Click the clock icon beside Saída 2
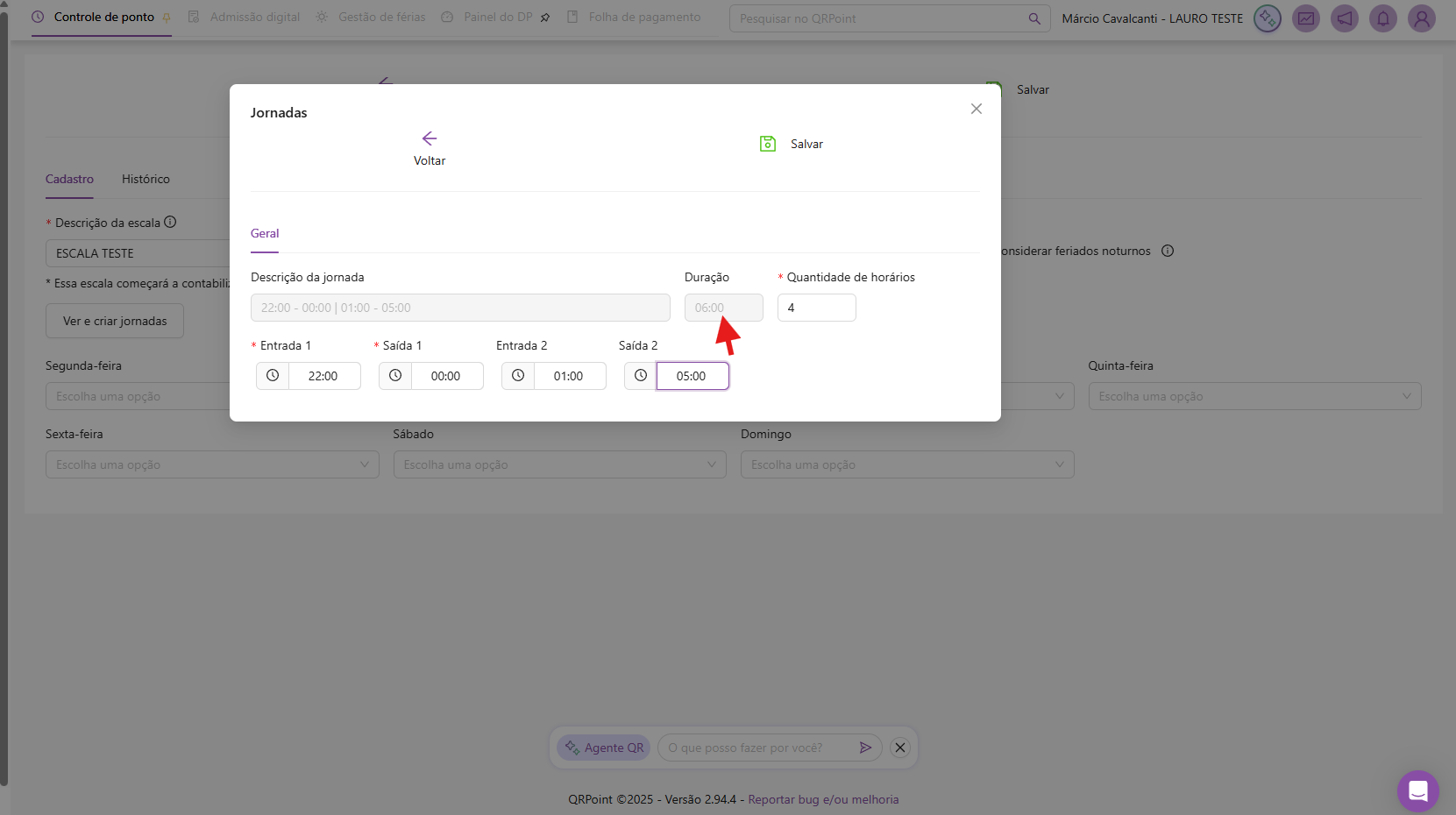 (x=641, y=376)
